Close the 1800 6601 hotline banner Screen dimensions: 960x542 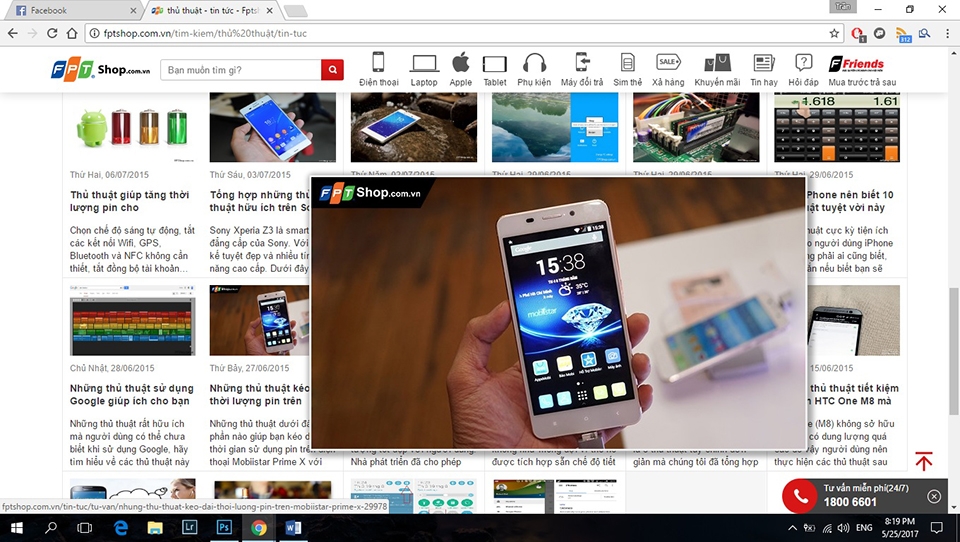pyautogui.click(x=934, y=496)
